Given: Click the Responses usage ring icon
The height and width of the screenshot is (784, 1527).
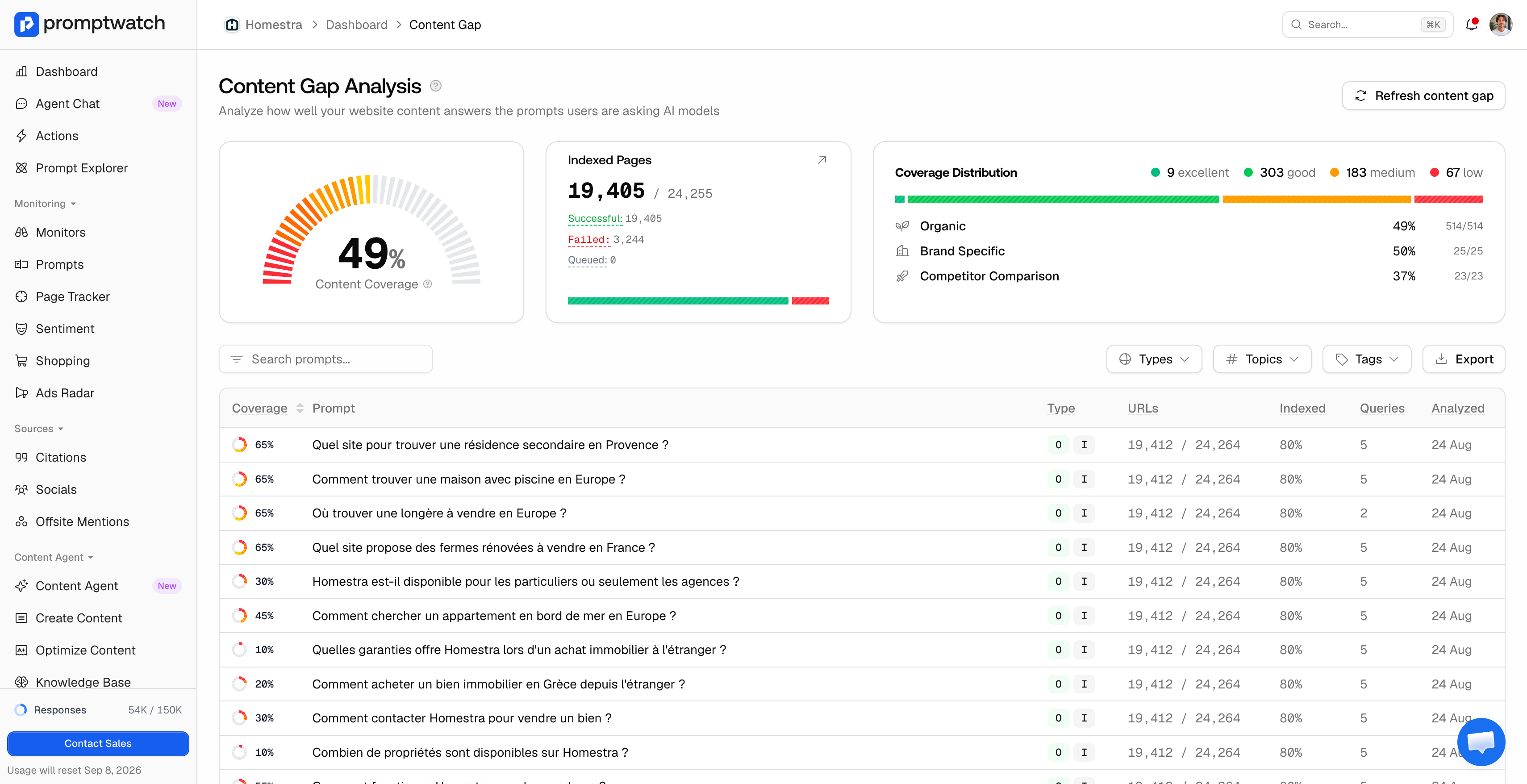Looking at the screenshot, I should point(21,709).
